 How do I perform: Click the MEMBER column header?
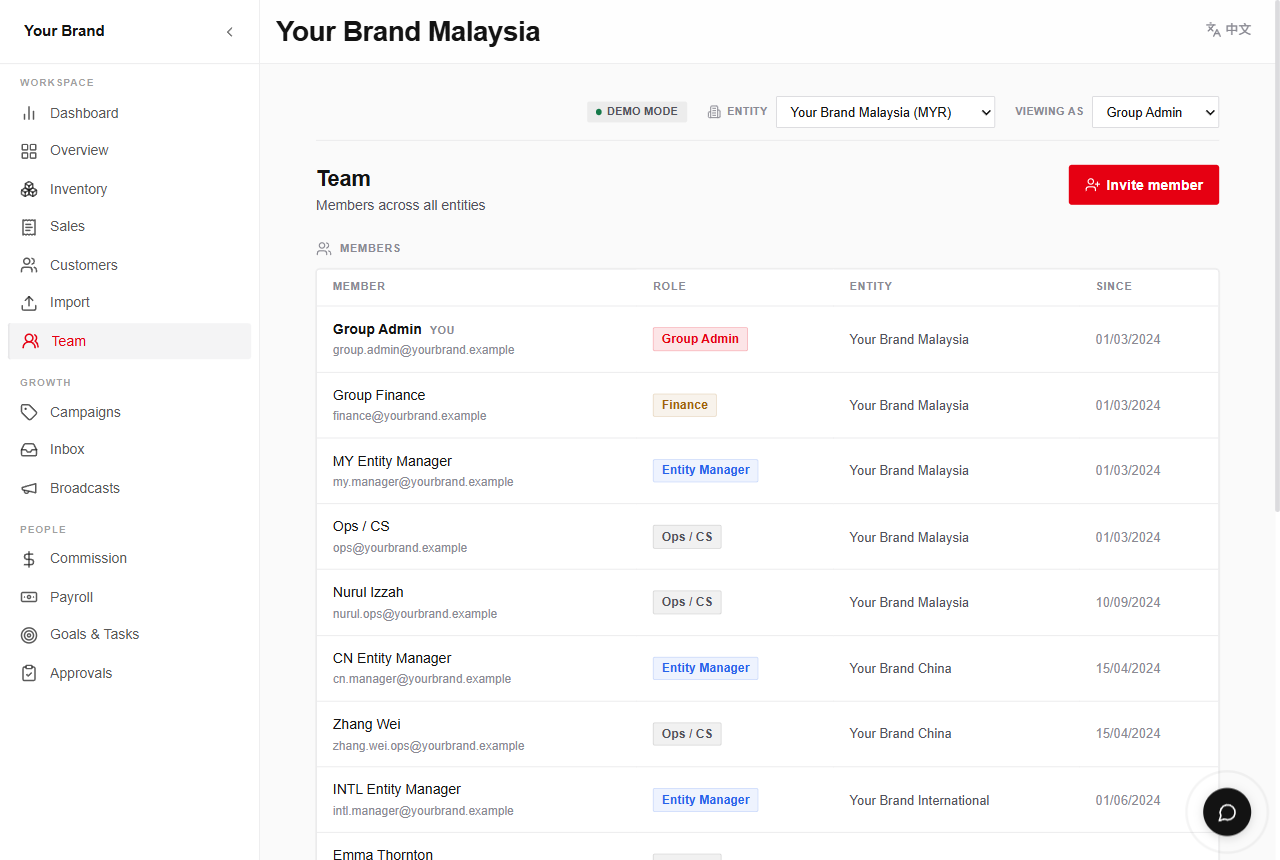pos(359,287)
